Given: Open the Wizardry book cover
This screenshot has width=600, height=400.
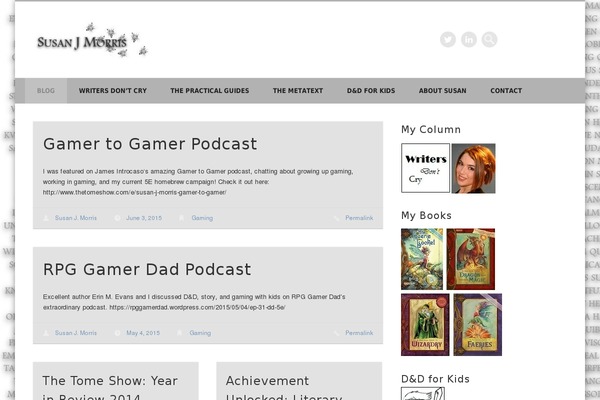Looking at the screenshot, I should coord(425,325).
